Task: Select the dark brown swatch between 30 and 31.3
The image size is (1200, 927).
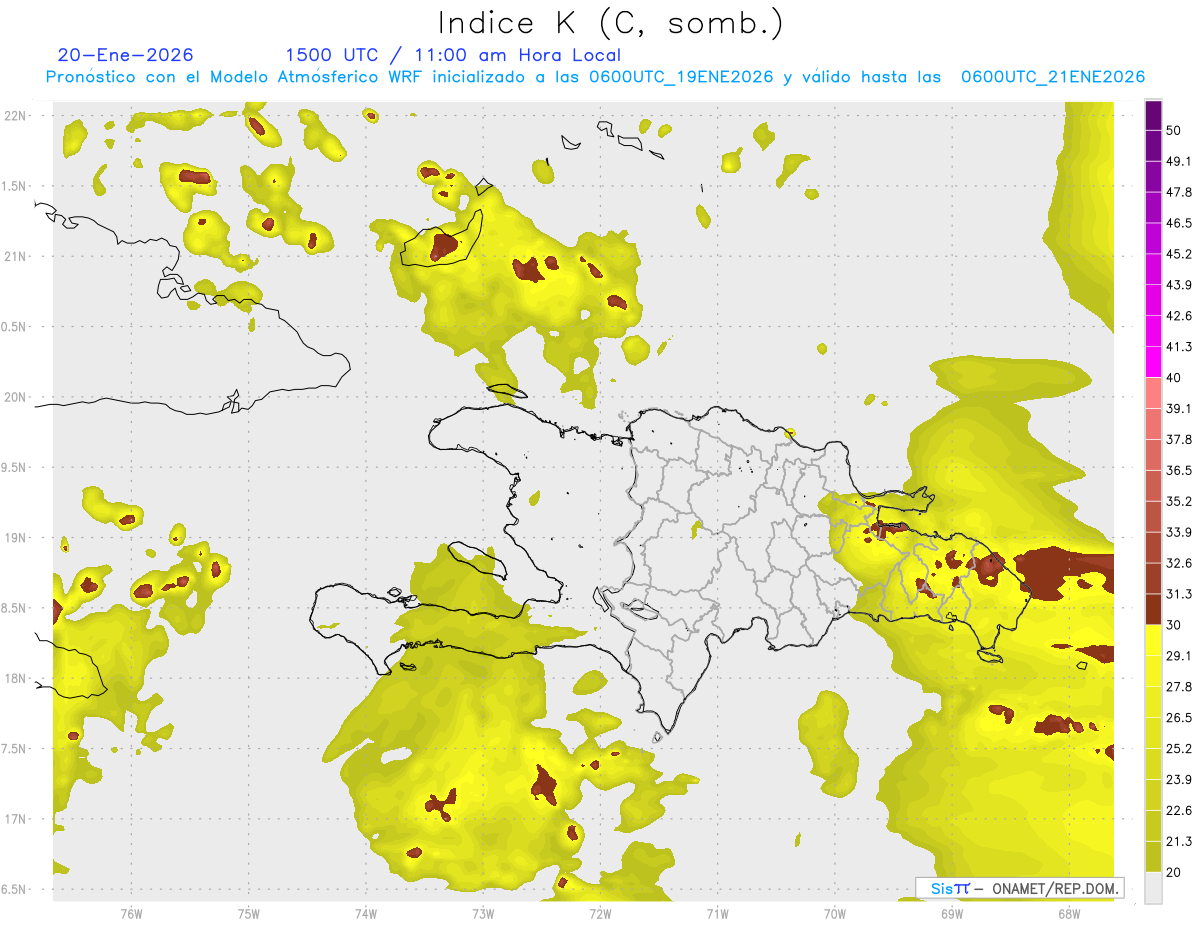Action: coord(1153,609)
